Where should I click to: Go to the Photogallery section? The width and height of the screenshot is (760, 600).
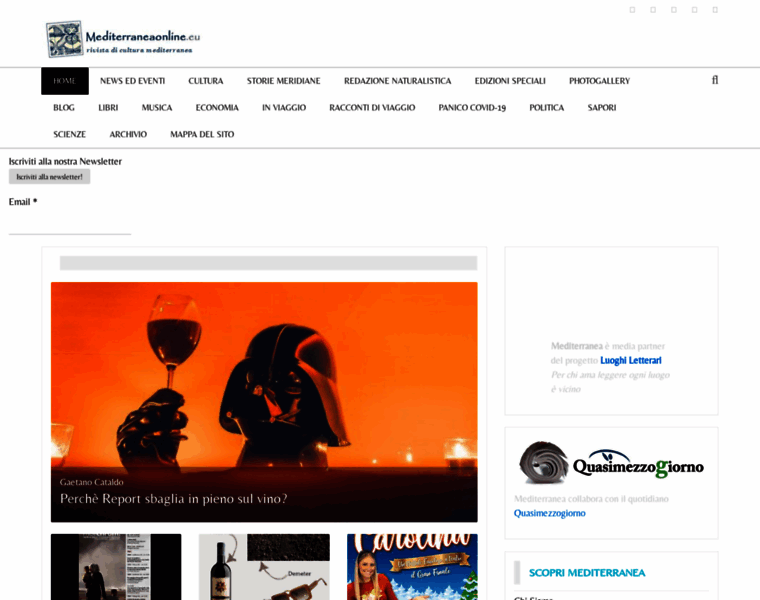[599, 81]
